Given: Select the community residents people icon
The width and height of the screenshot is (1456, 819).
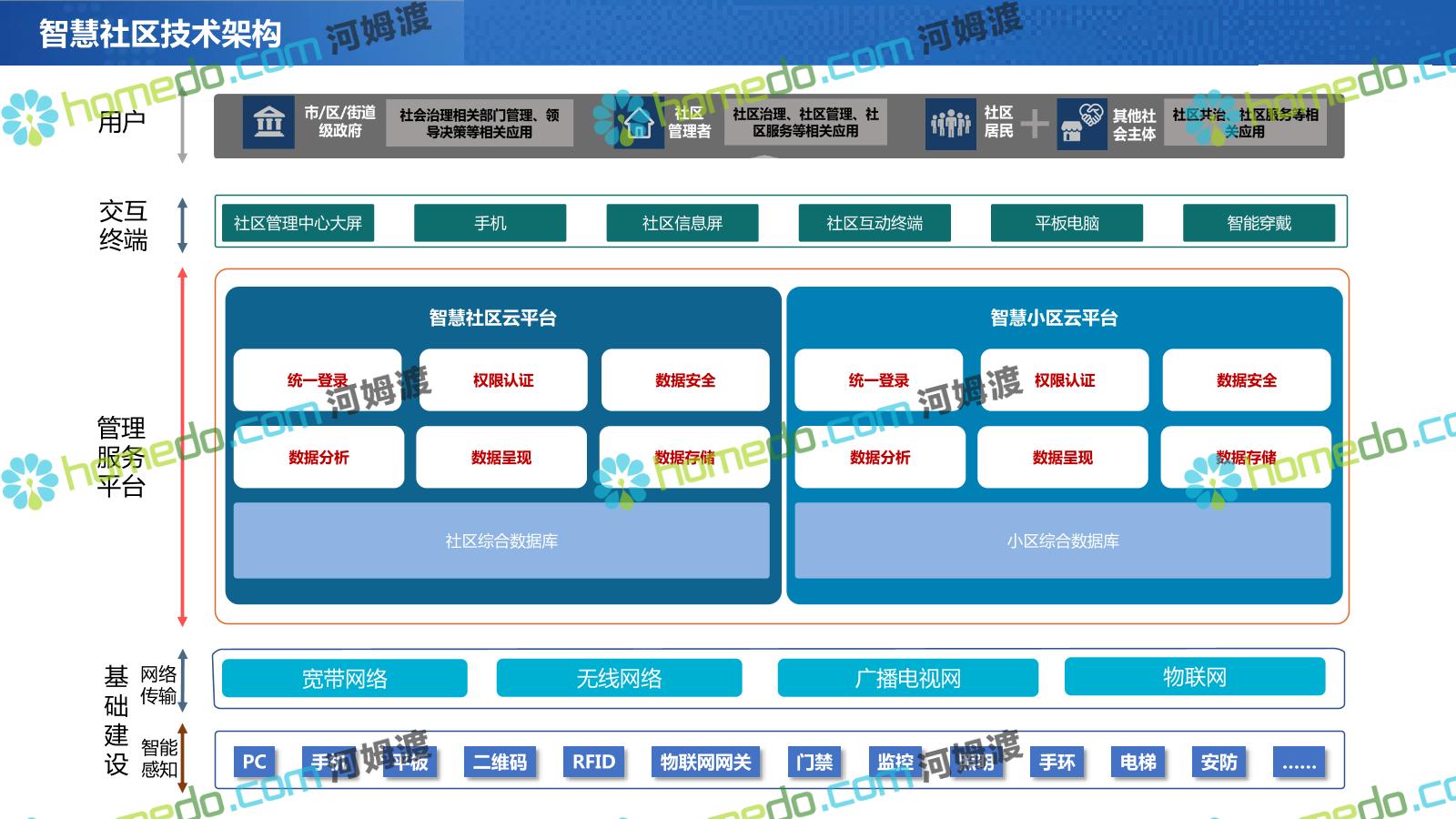Looking at the screenshot, I should tap(950, 123).
